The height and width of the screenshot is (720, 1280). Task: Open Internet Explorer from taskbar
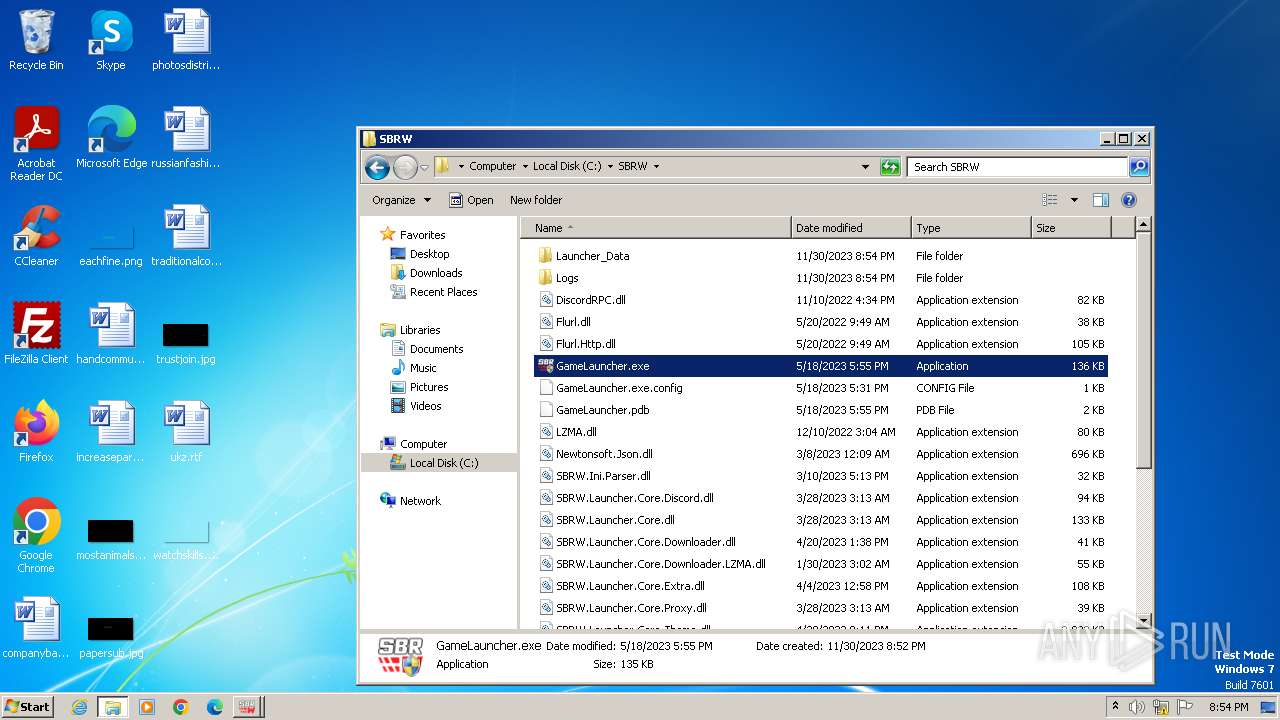point(79,707)
